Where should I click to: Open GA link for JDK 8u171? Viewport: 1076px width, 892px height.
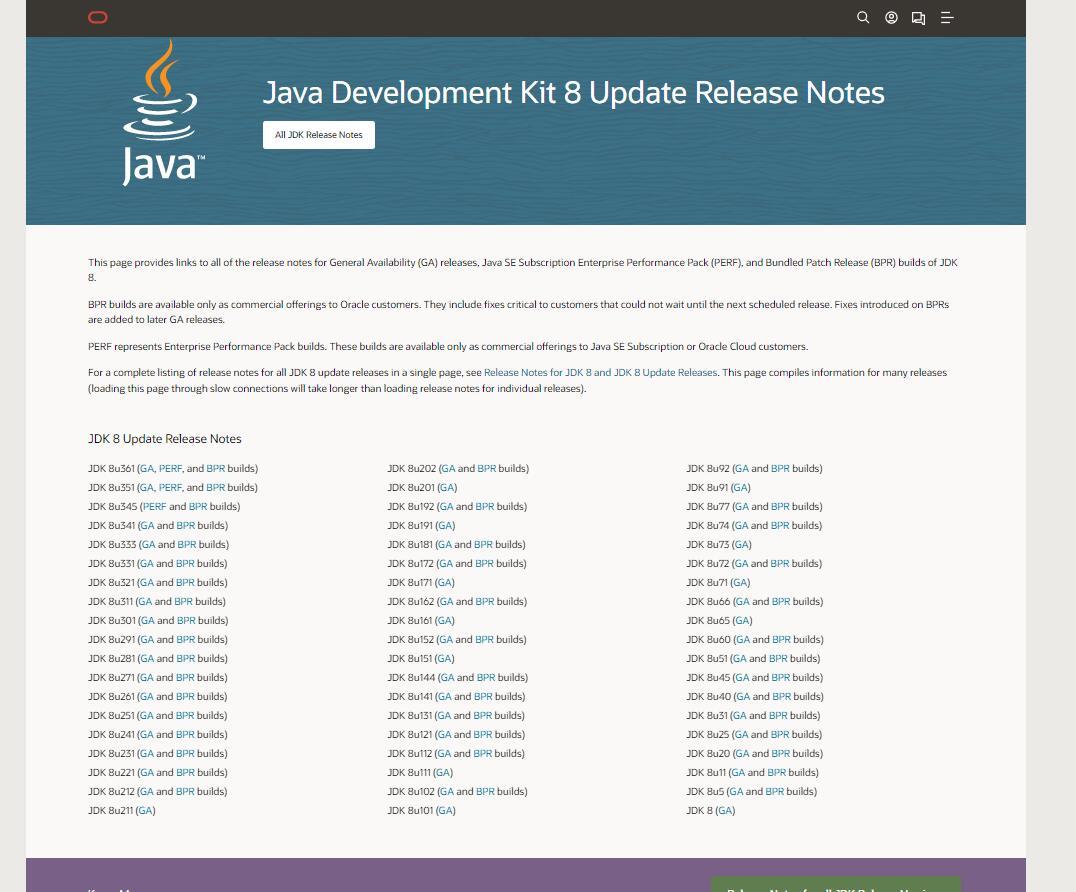coord(445,583)
